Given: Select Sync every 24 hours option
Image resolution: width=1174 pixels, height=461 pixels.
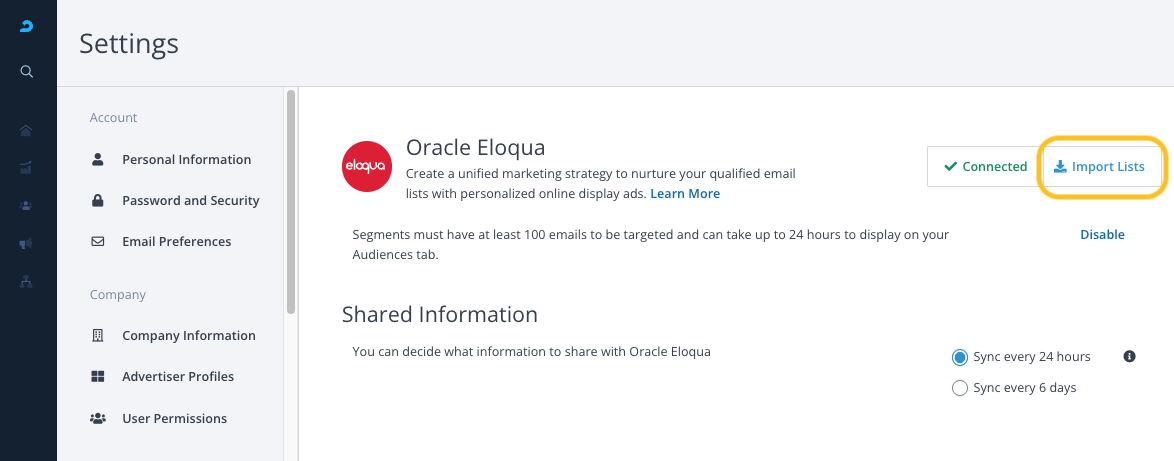Looking at the screenshot, I should pyautogui.click(x=960, y=357).
